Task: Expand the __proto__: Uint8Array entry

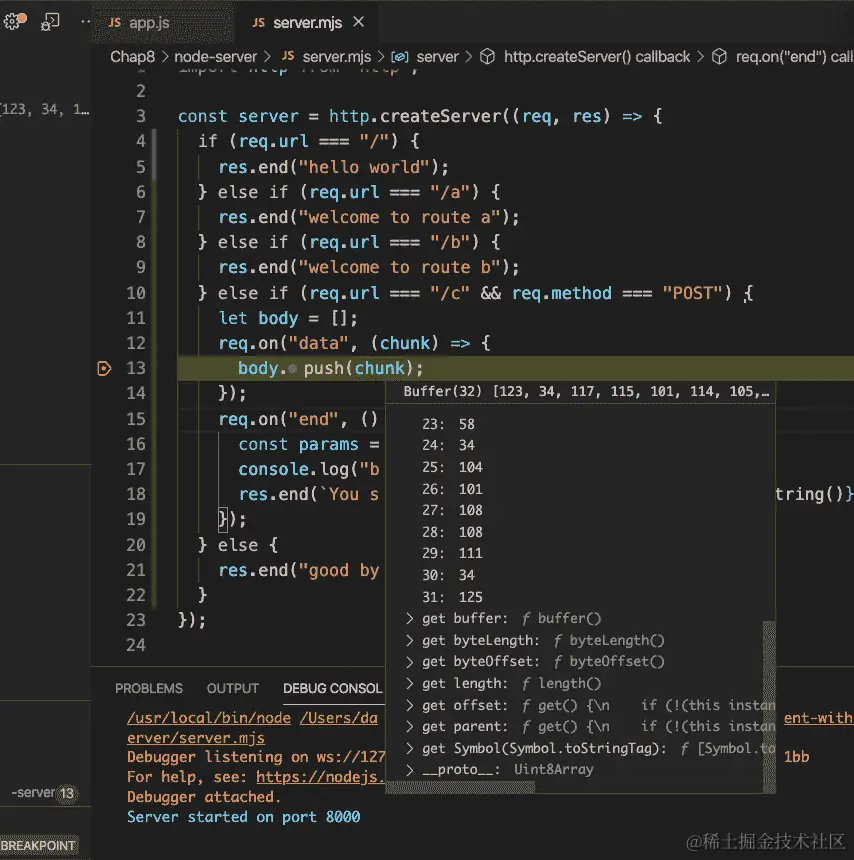Action: [410, 770]
